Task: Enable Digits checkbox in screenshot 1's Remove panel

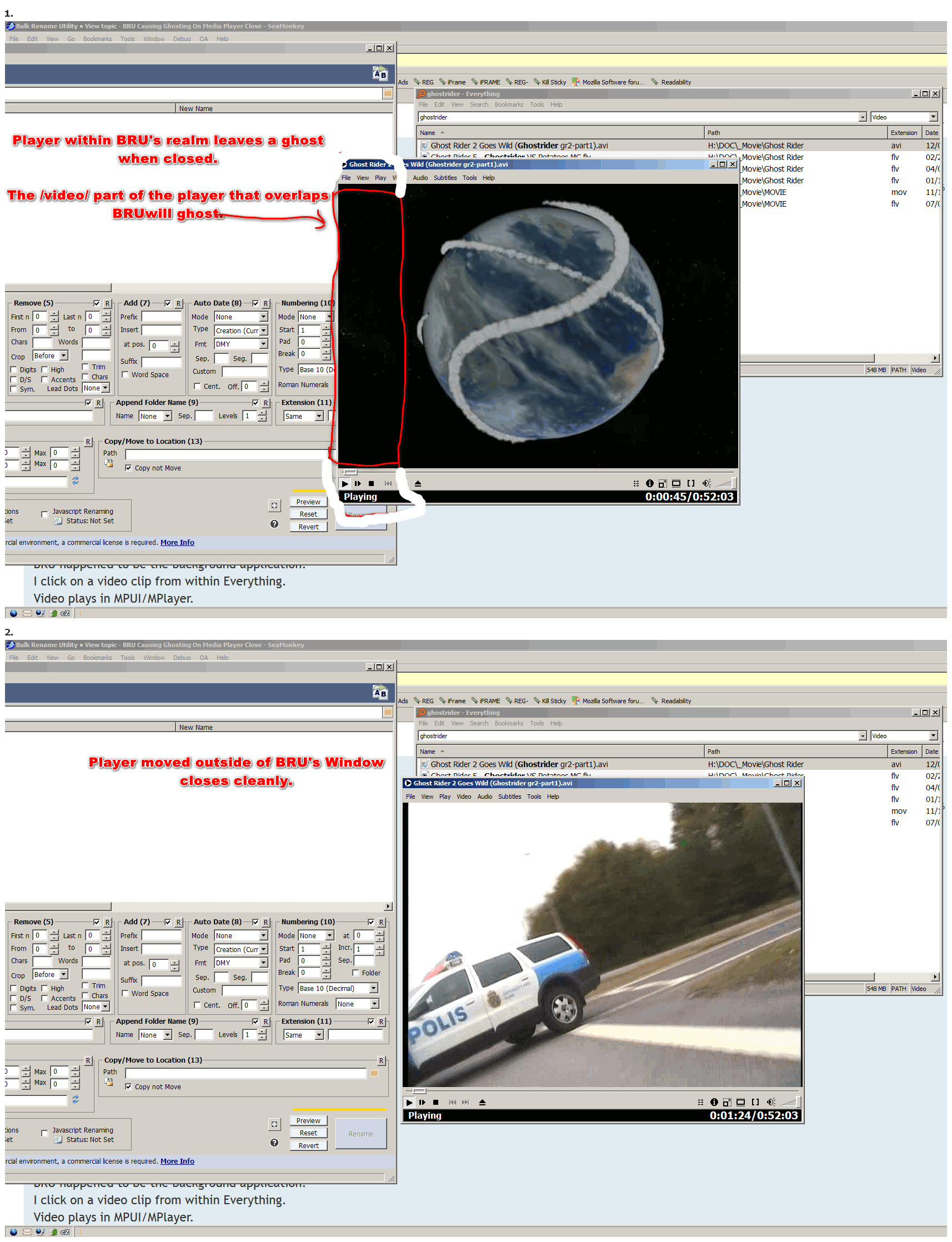Action: [13, 369]
